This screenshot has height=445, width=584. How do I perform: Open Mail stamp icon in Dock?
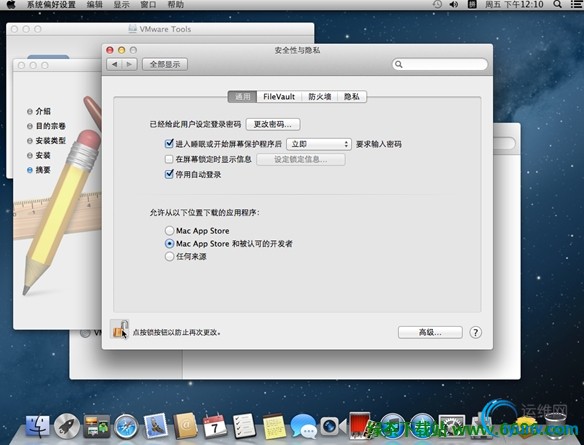155,425
